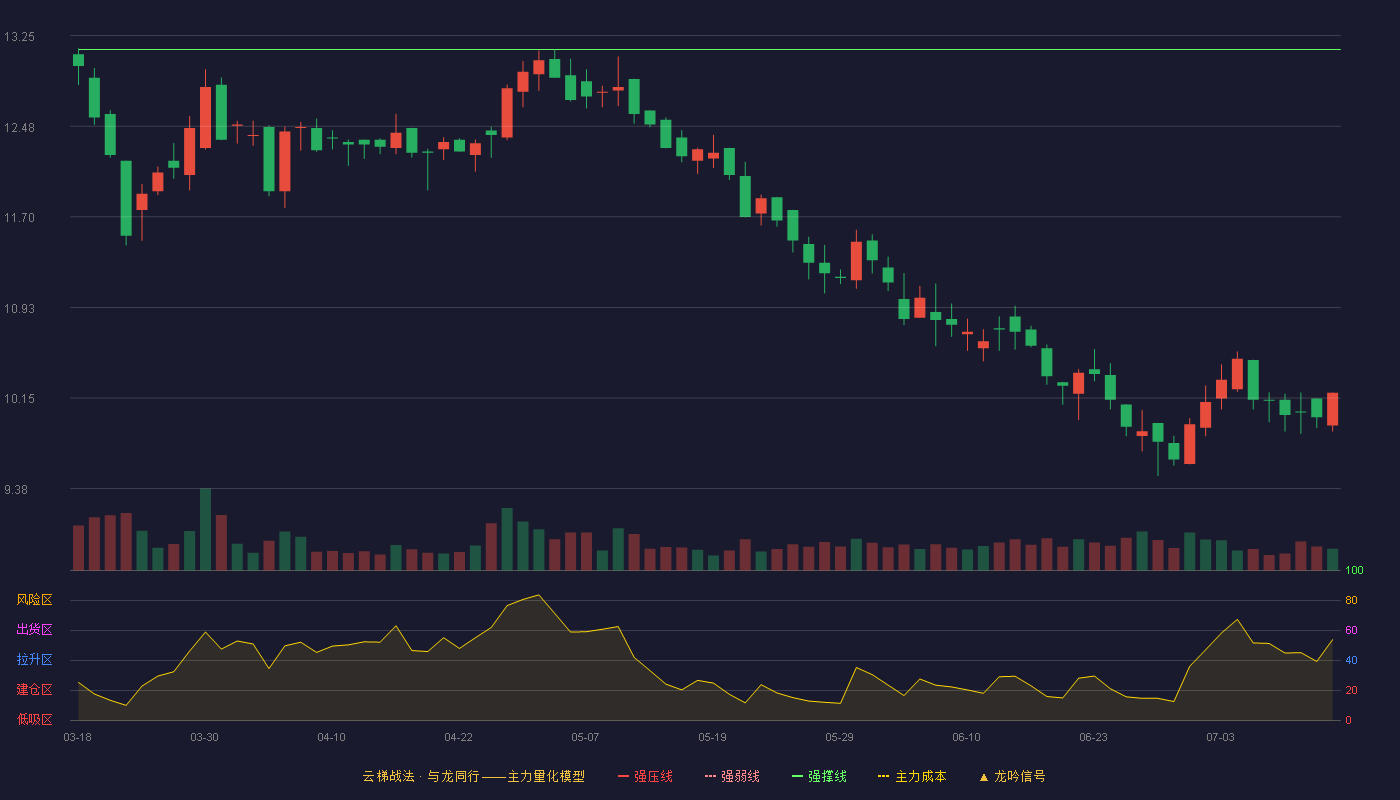This screenshot has width=1400, height=800.
Task: Click the 12.48 price axis label
Action: coord(19,128)
